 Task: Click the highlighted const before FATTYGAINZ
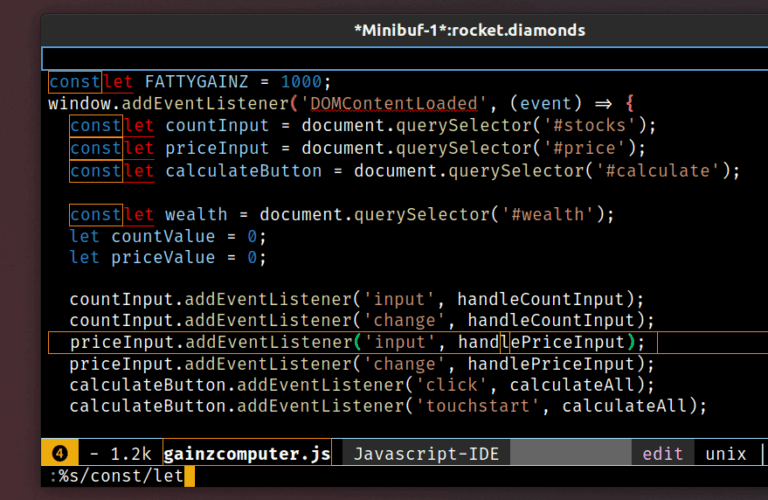(75, 82)
